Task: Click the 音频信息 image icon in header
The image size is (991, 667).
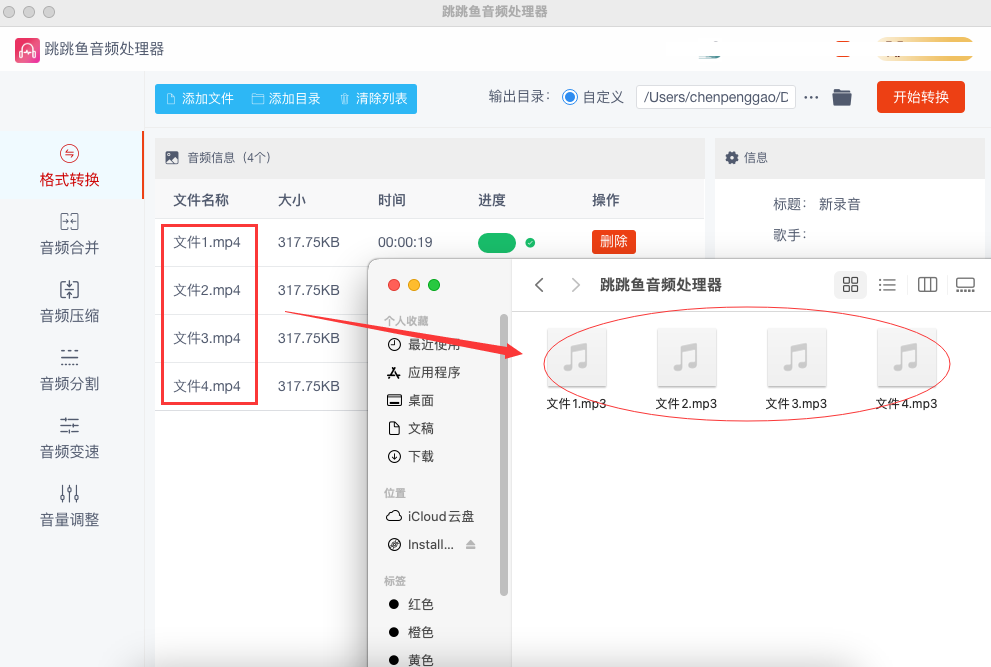Action: pos(172,157)
